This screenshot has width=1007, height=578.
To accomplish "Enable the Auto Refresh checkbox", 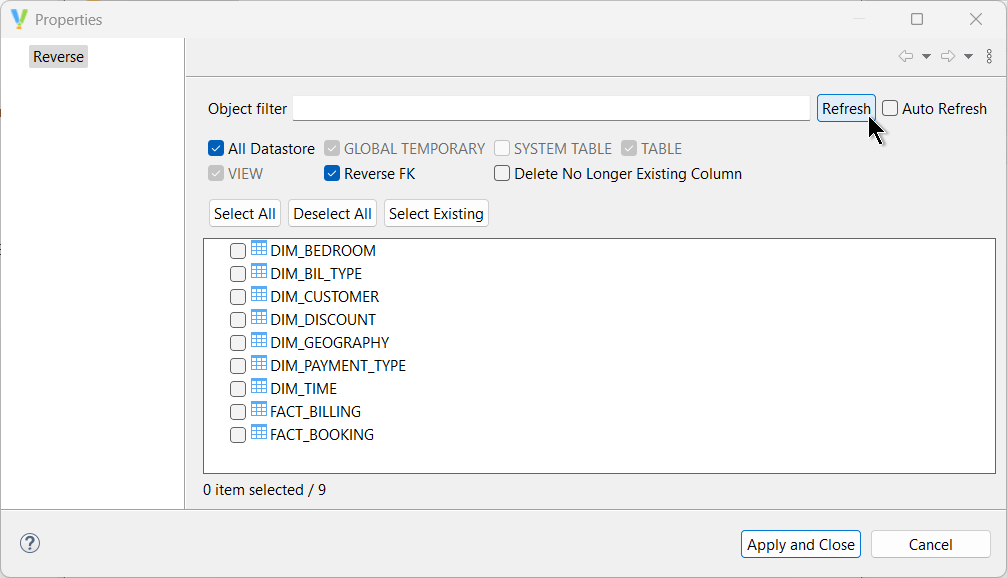I will pos(890,109).
